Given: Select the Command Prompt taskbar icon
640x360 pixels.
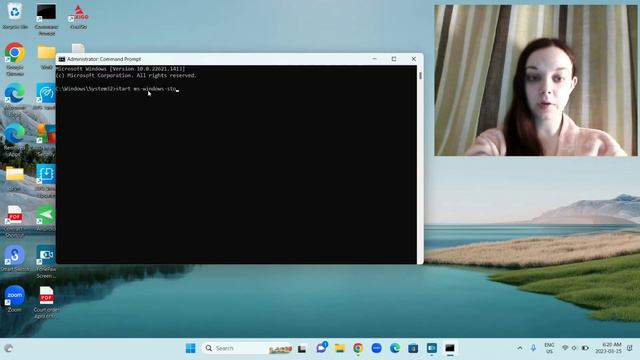Looking at the screenshot, I should (450, 348).
